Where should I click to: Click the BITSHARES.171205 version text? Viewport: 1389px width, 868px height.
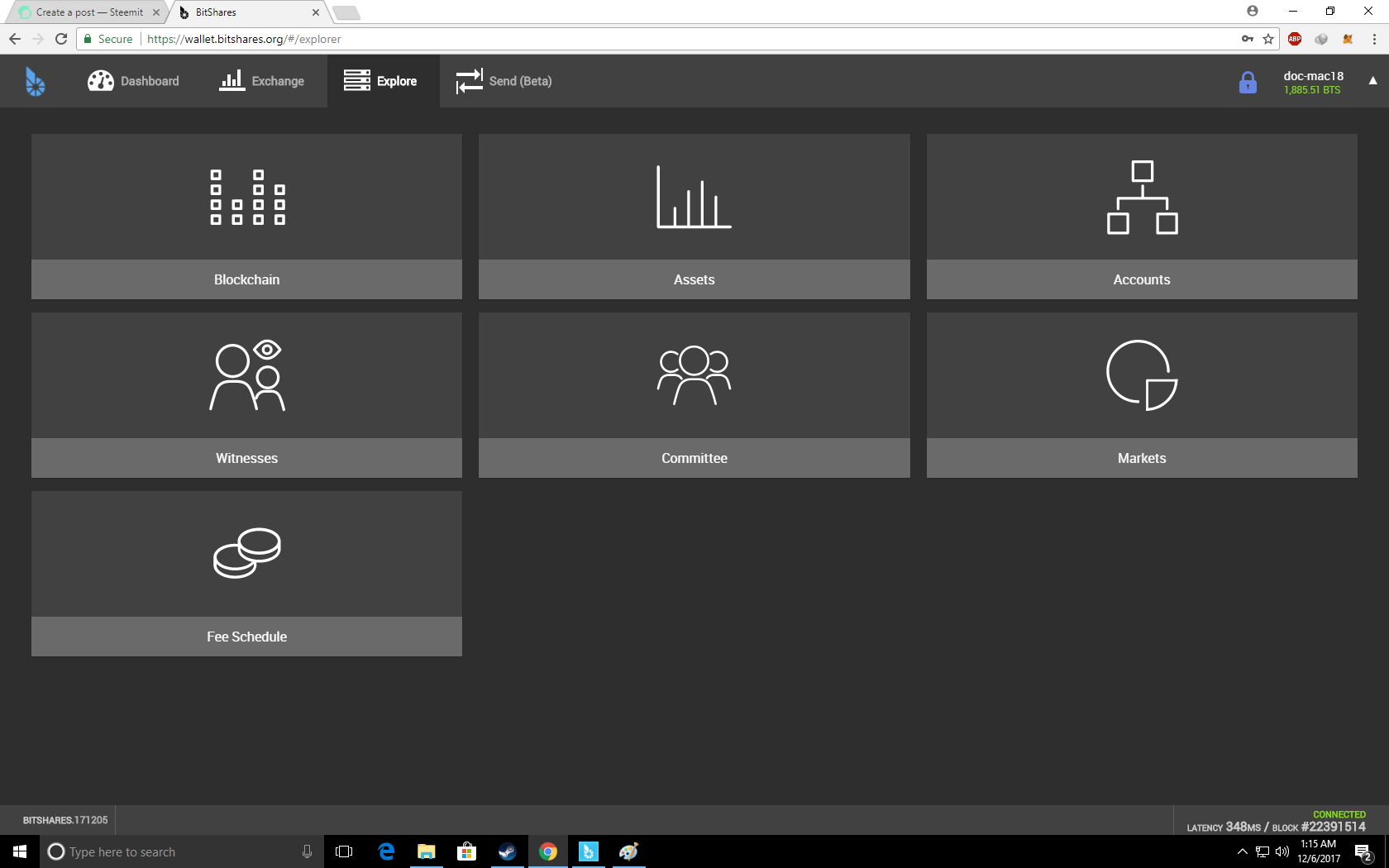tap(65, 820)
